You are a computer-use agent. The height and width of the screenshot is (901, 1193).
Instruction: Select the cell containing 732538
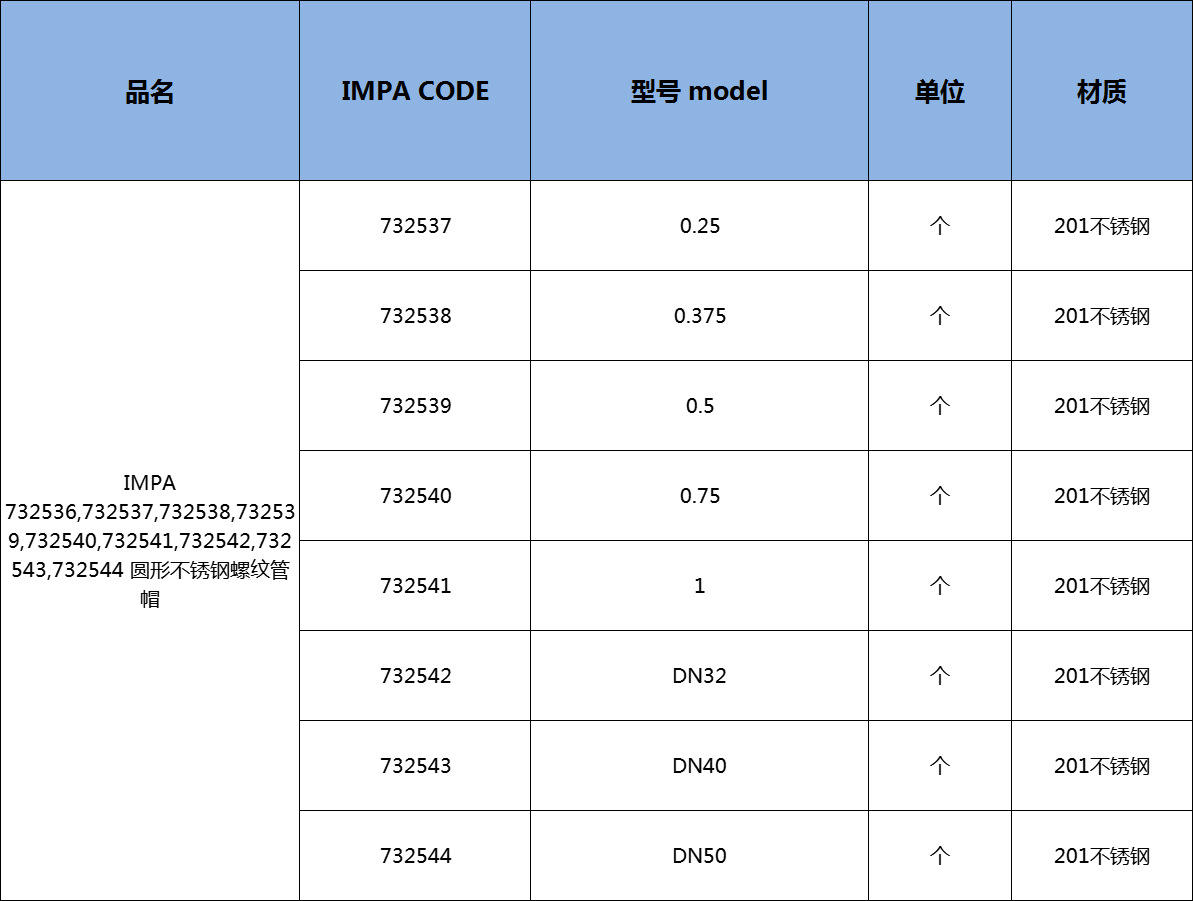(414, 315)
